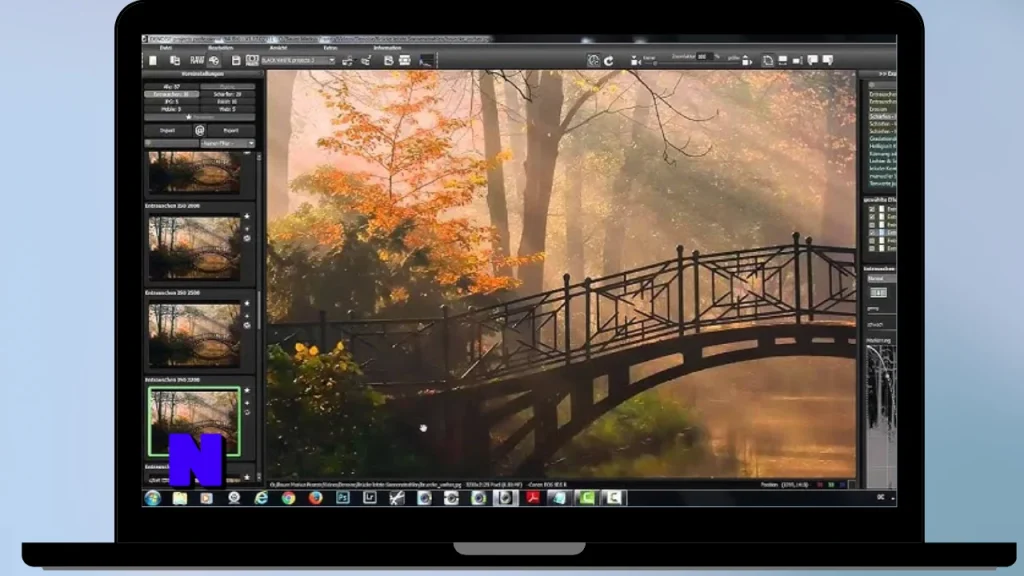Click the batch files toolbar icon
This screenshot has height=576, width=1024.
(x=174, y=60)
